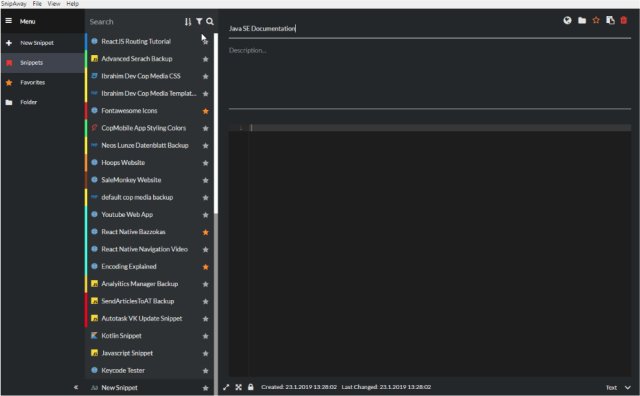Open the File menu
This screenshot has width=640, height=396.
[x=37, y=4]
